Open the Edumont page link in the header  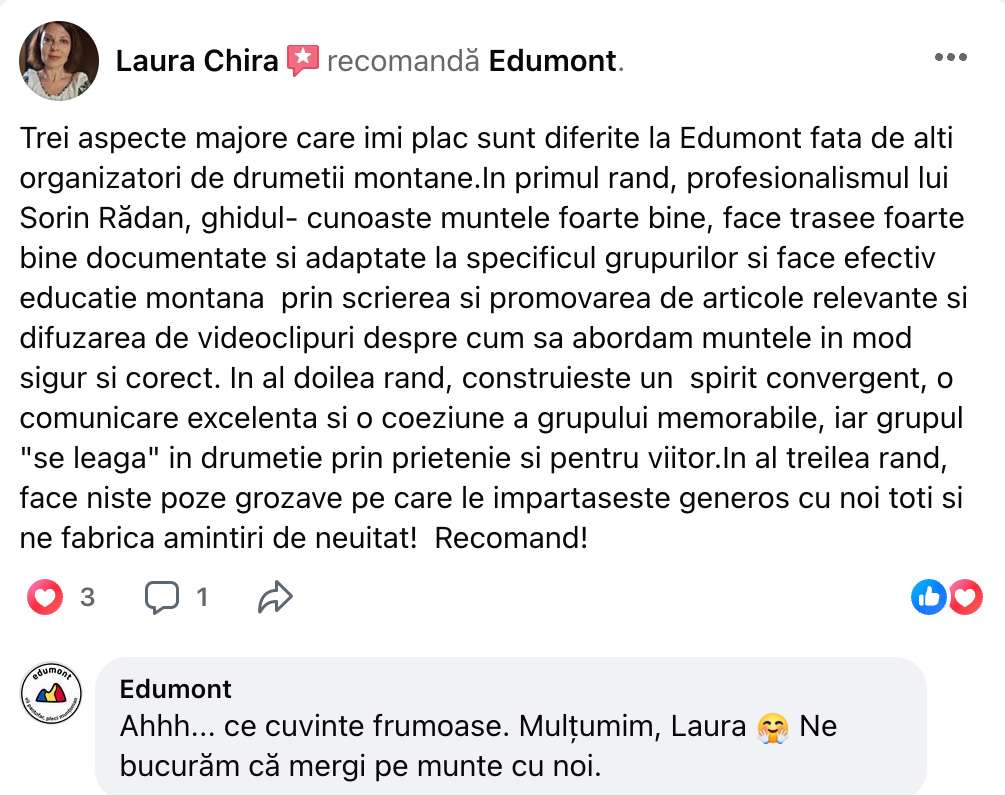[x=552, y=62]
